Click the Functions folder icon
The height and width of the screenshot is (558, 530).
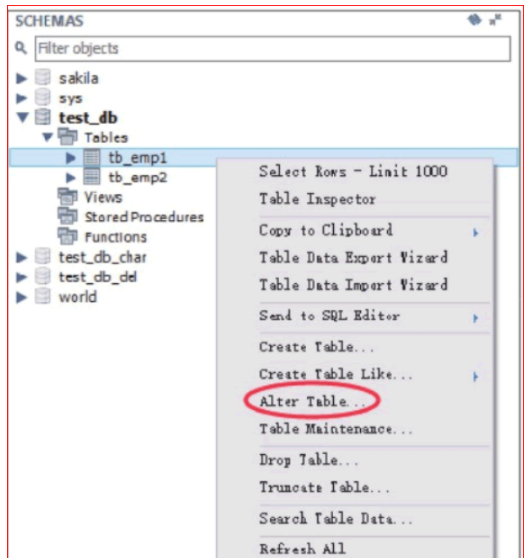(x=68, y=236)
